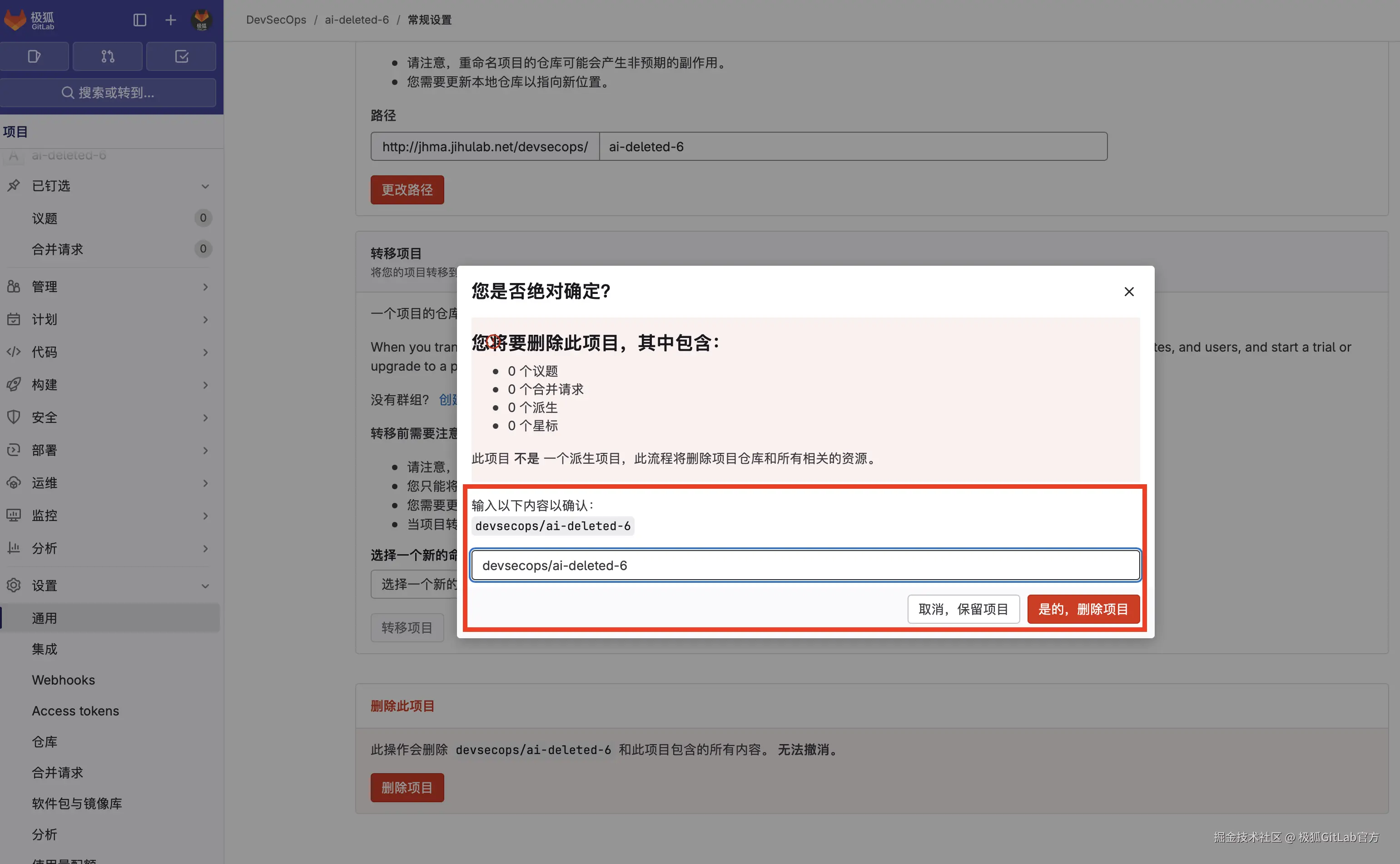The height and width of the screenshot is (864, 1400).
Task: Click the project path input ai-deleted-6
Action: point(853,146)
